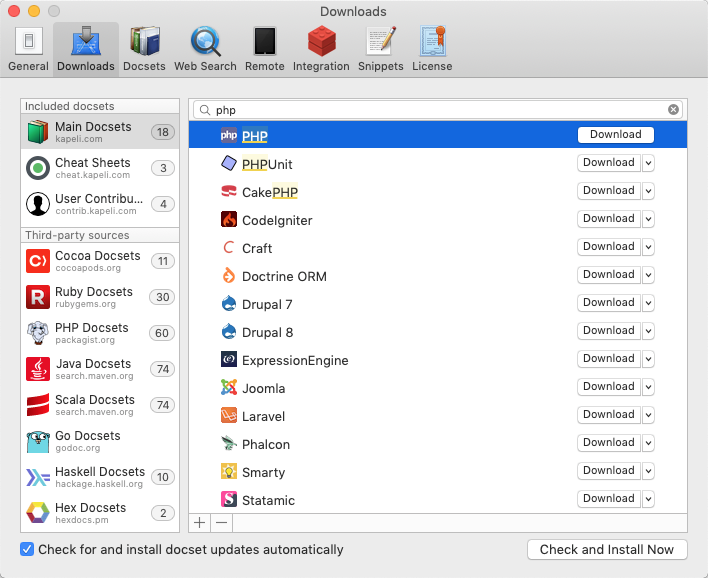Select the Downloads toolbar tab
The height and width of the screenshot is (578, 708).
(x=86, y=50)
